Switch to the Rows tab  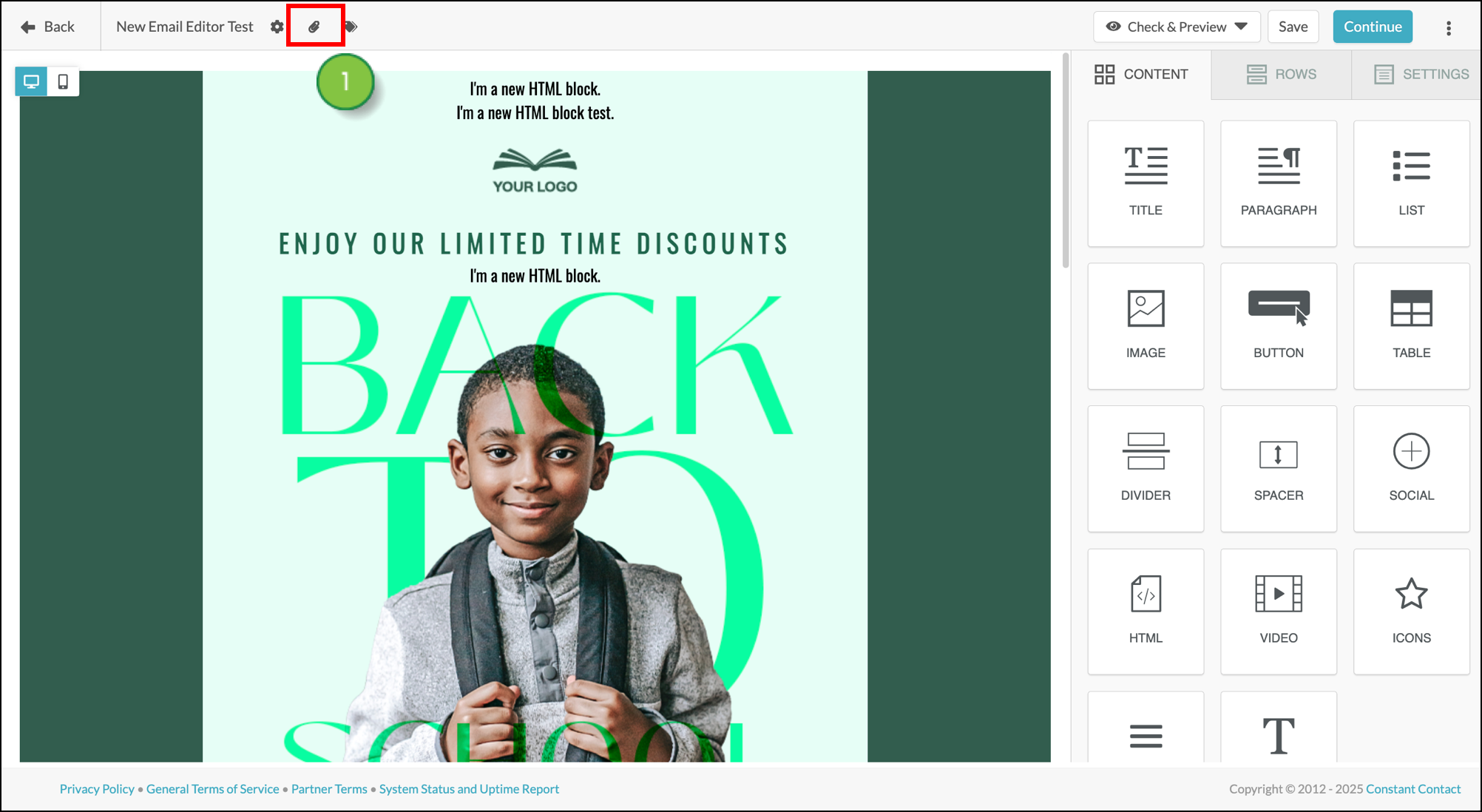(1281, 74)
